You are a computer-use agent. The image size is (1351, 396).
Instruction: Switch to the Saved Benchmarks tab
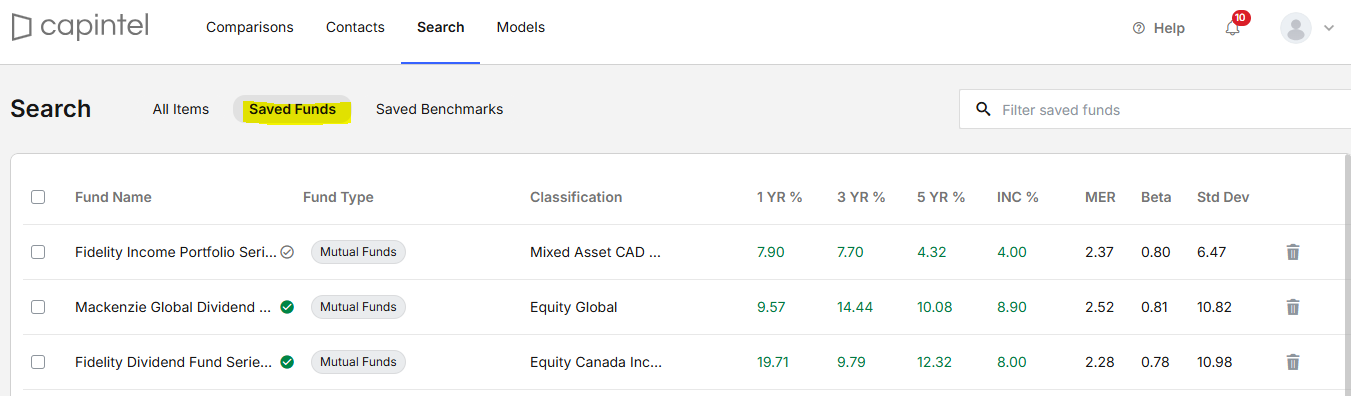(439, 109)
